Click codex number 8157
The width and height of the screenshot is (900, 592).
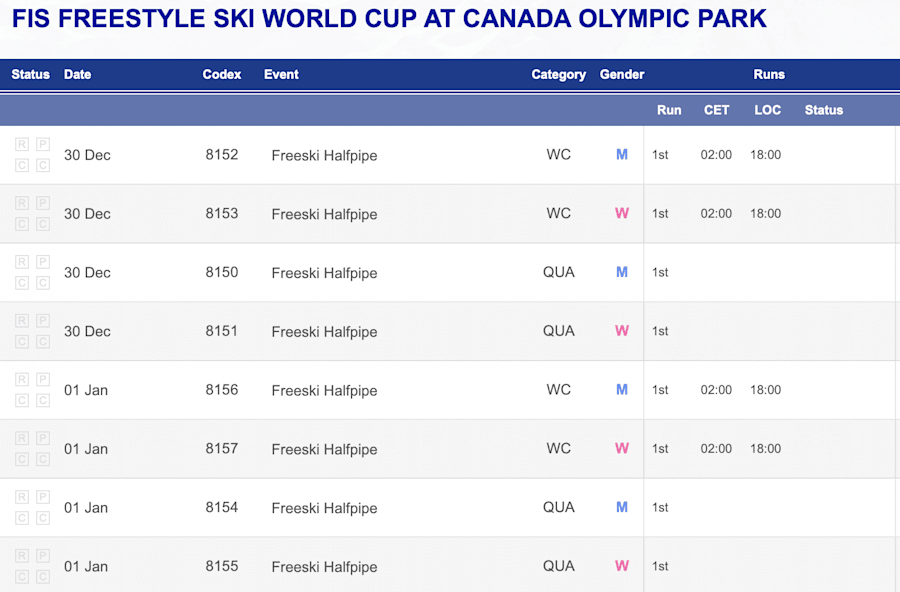pyautogui.click(x=222, y=448)
